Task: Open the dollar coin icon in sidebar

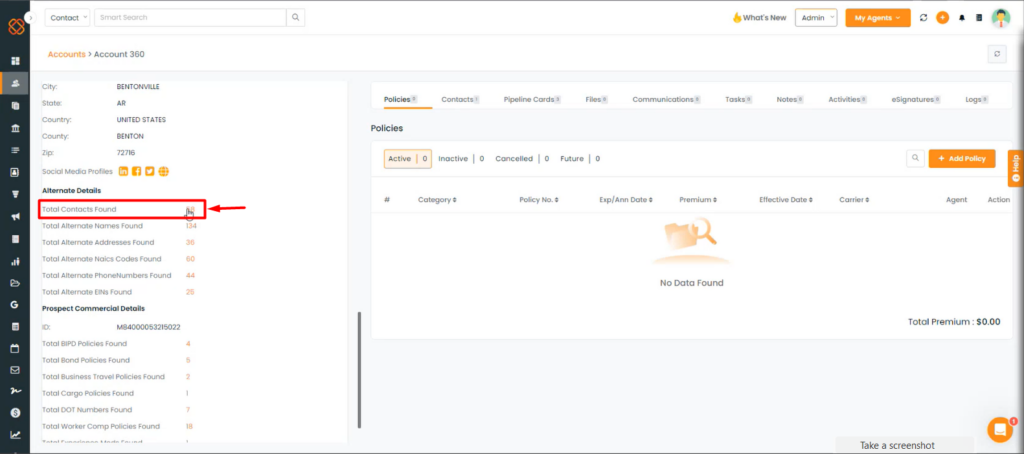Action: [x=15, y=413]
